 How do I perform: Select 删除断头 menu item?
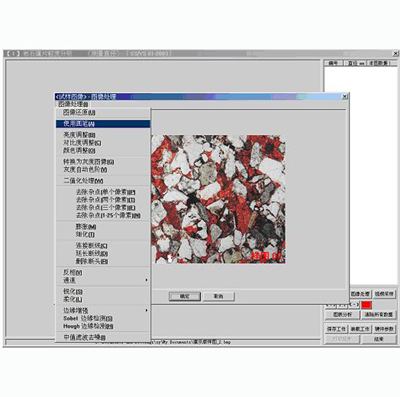click(103, 261)
